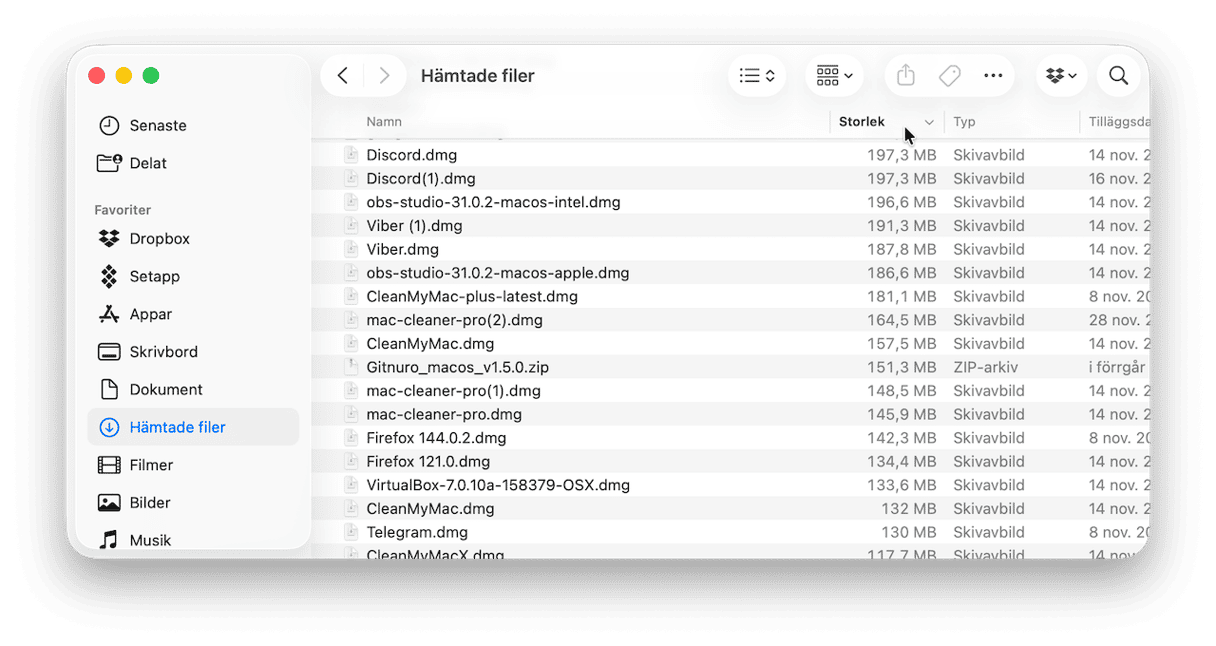This screenshot has height=646, width=1216.
Task: Click the ZIP-arkiv type cell
Action: pos(986,367)
